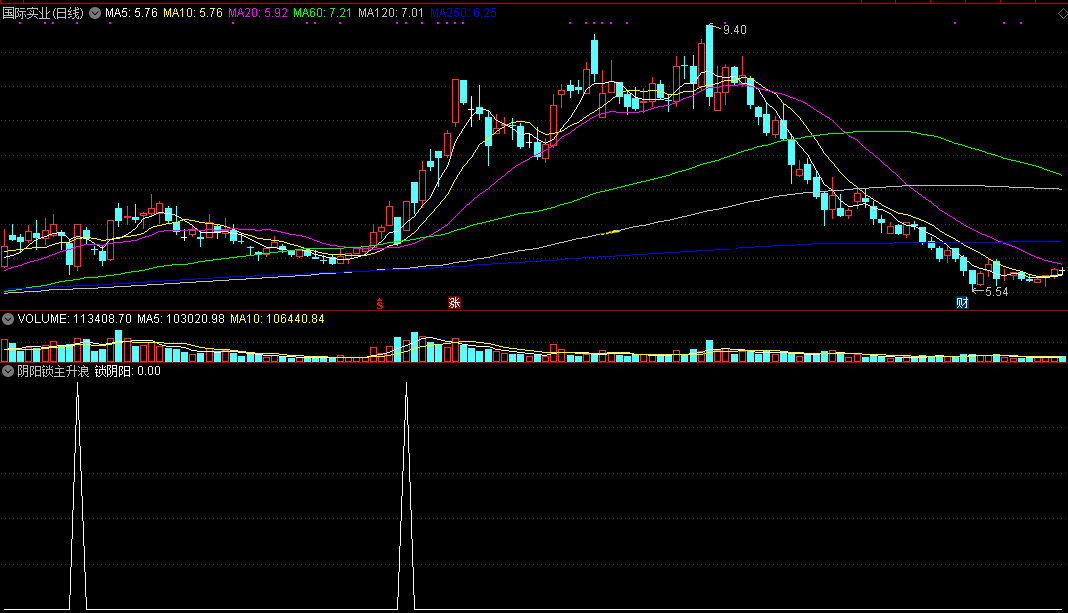
Task: Click the blue 财 marker icon
Action: 962,303
